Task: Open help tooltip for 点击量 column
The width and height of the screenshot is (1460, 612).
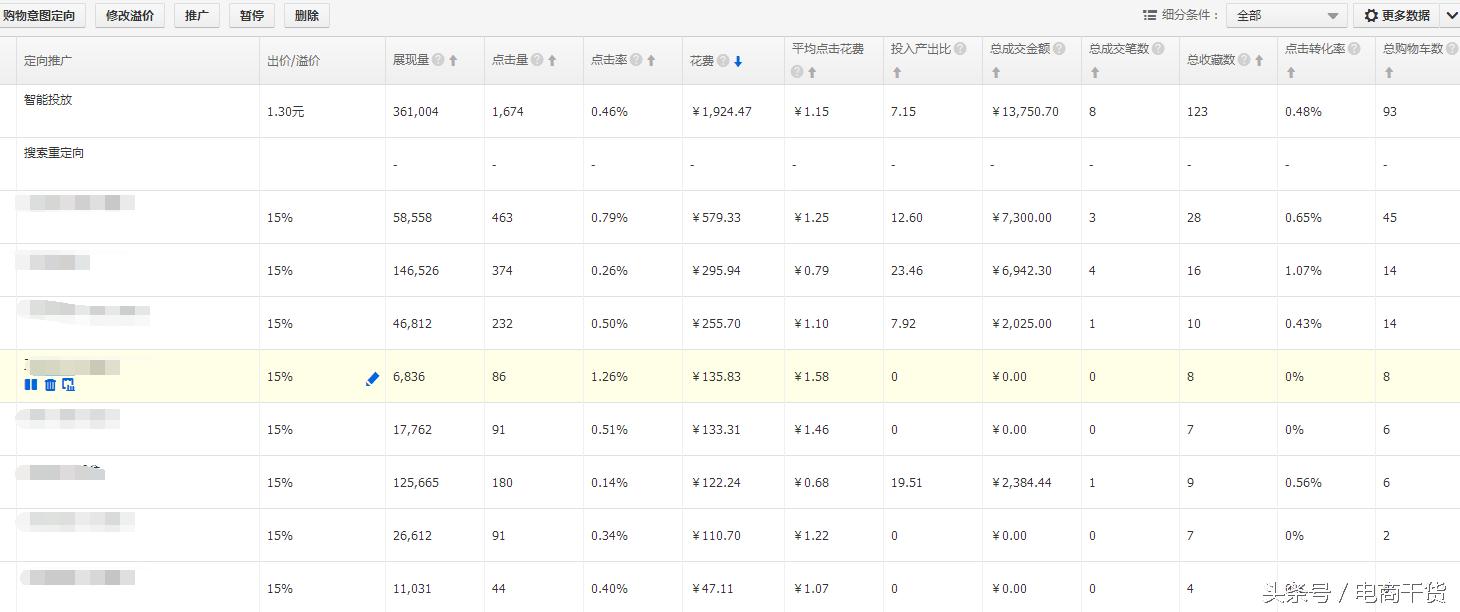Action: (537, 60)
